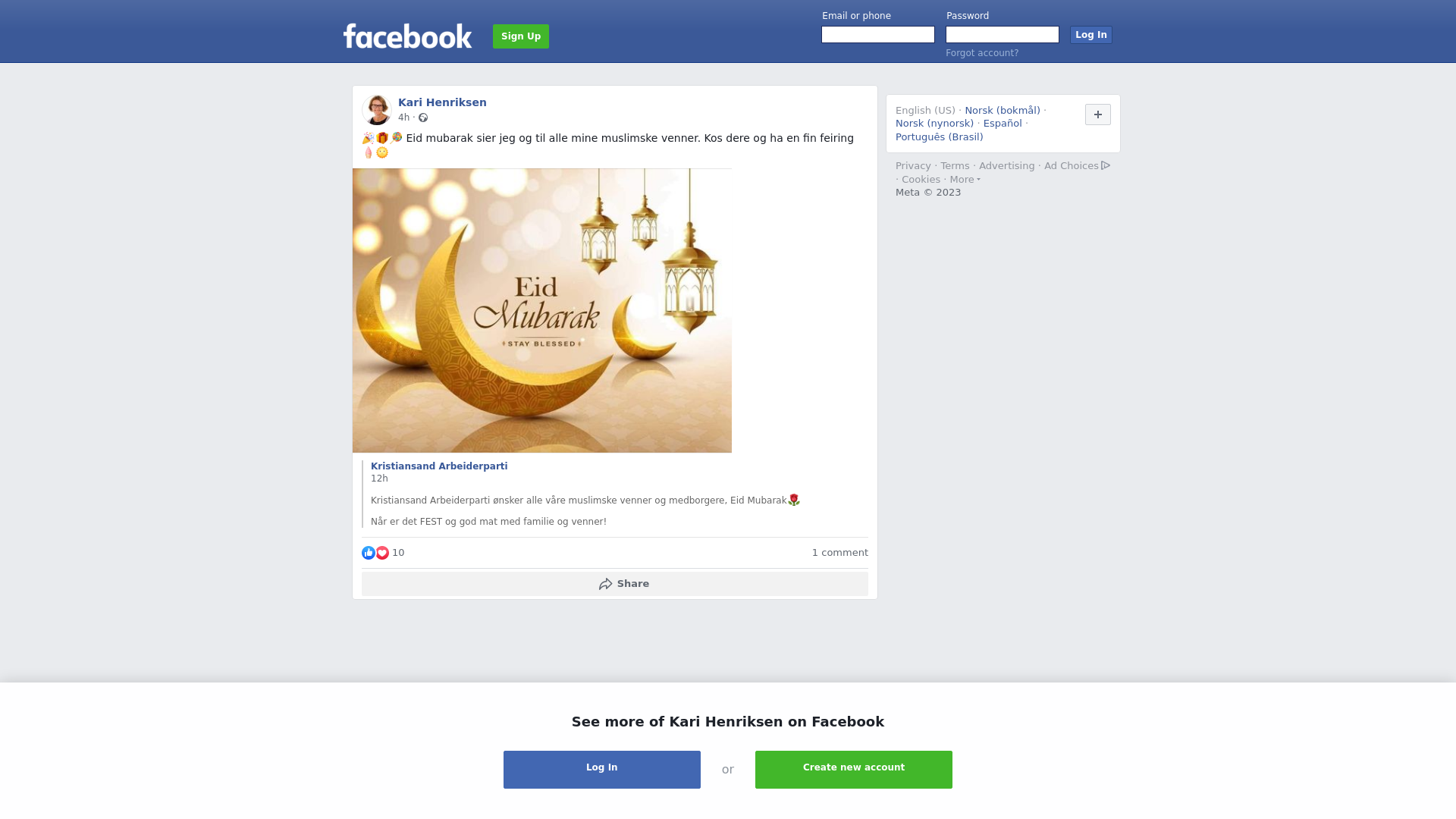Switch language to Norsk (bokmål)
The height and width of the screenshot is (819, 1456).
pyautogui.click(x=1003, y=111)
